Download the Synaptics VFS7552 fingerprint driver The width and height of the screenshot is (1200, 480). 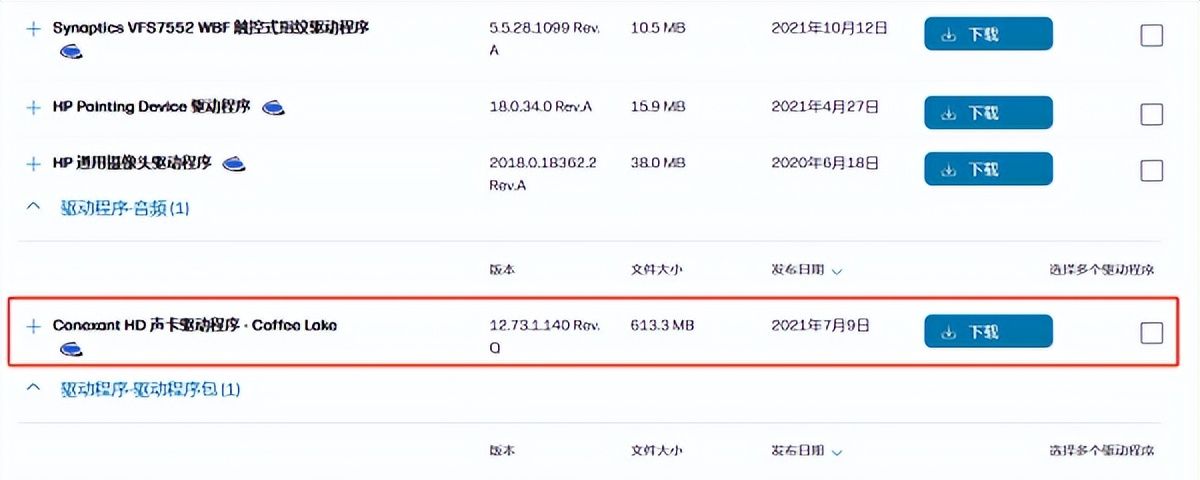coord(988,34)
